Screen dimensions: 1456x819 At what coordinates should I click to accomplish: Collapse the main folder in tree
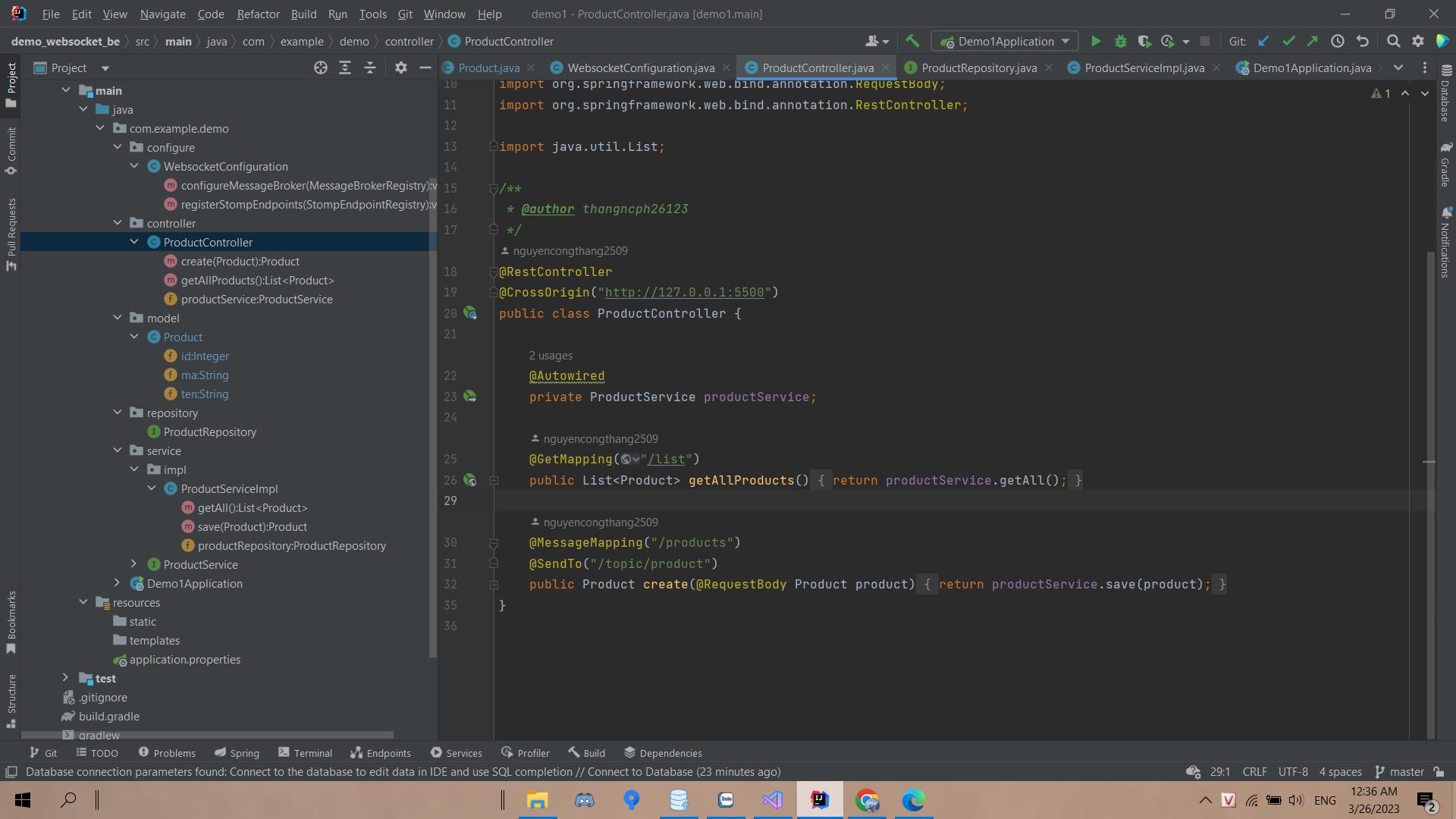tap(66, 90)
